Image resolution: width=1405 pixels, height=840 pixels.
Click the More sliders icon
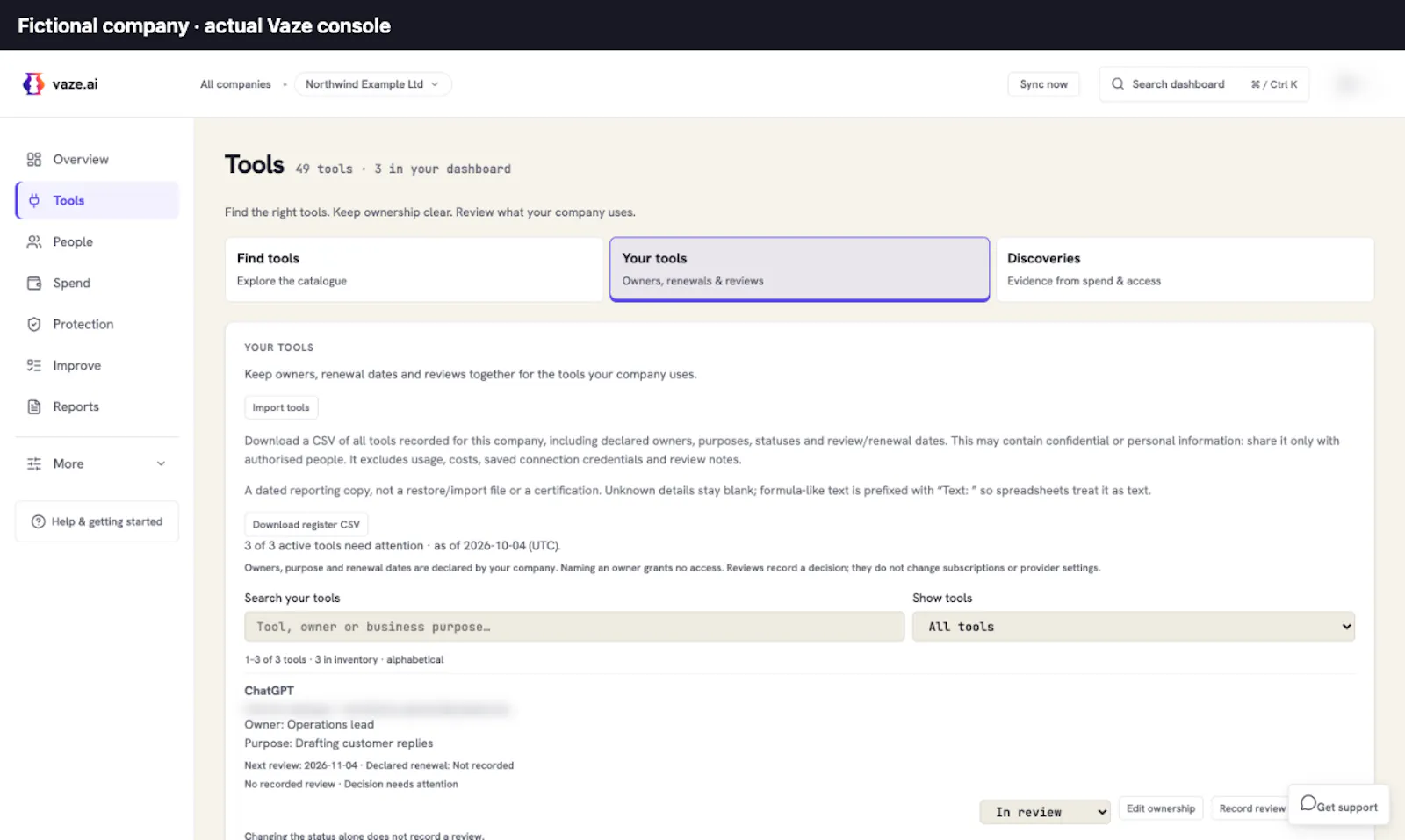tap(34, 463)
